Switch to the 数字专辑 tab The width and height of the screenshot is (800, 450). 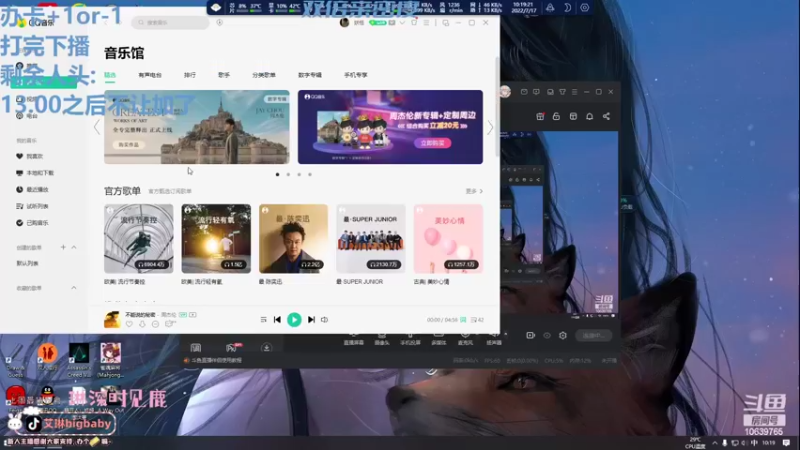(310, 75)
